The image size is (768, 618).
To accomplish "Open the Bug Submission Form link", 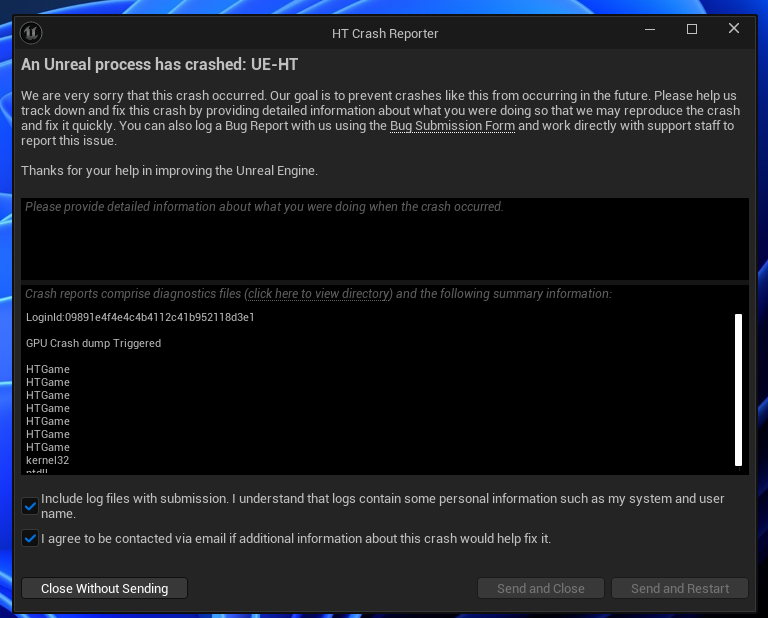I will pyautogui.click(x=452, y=126).
